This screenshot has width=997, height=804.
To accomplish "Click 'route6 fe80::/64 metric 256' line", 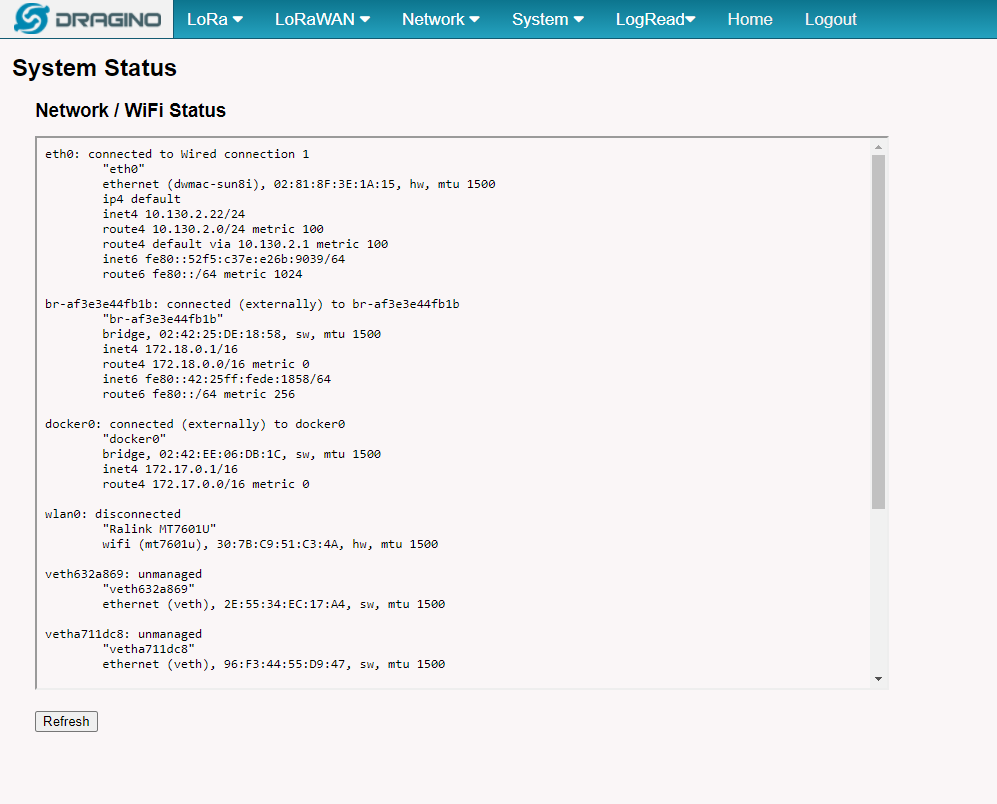I will 198,394.
